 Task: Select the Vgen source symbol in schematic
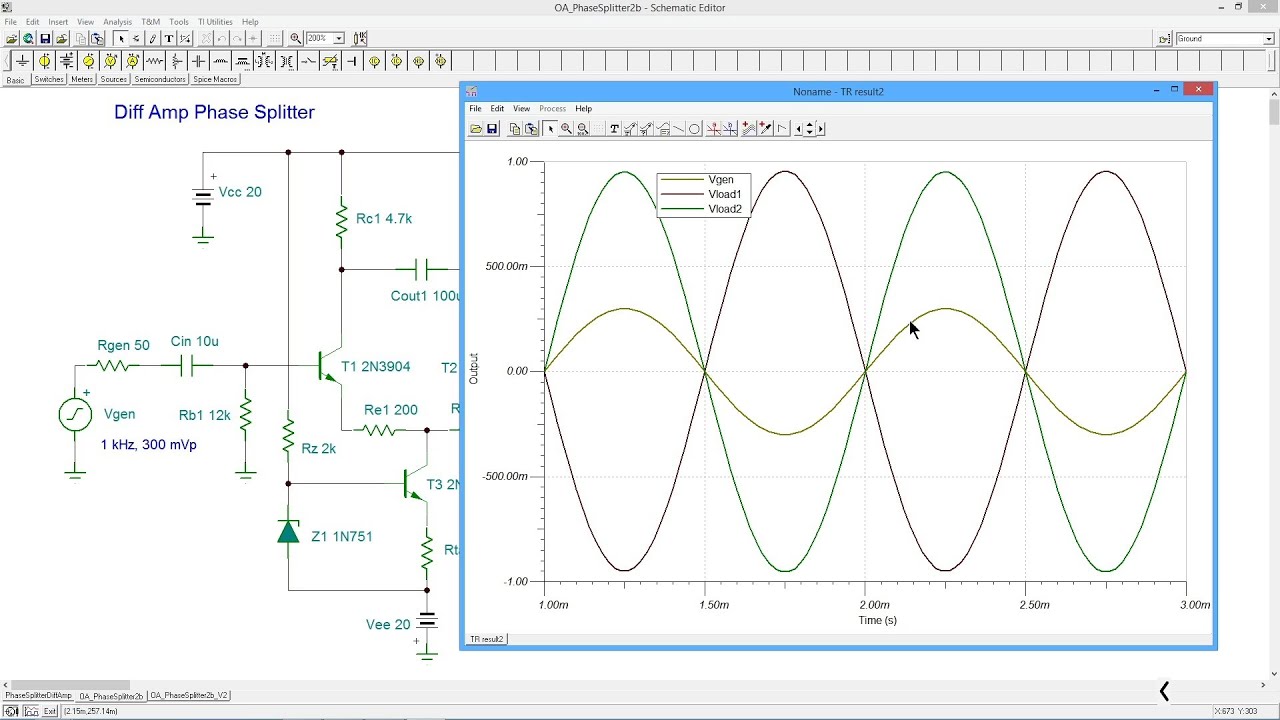pos(75,414)
